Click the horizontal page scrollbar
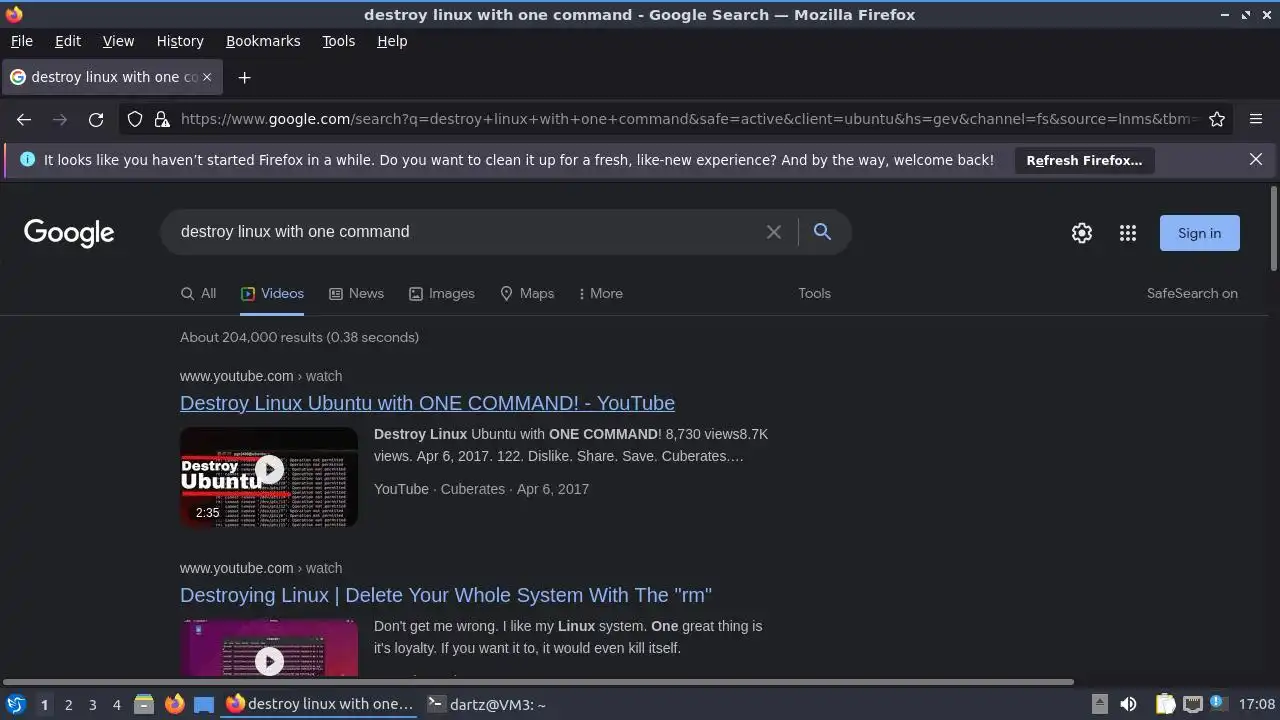 [540, 682]
